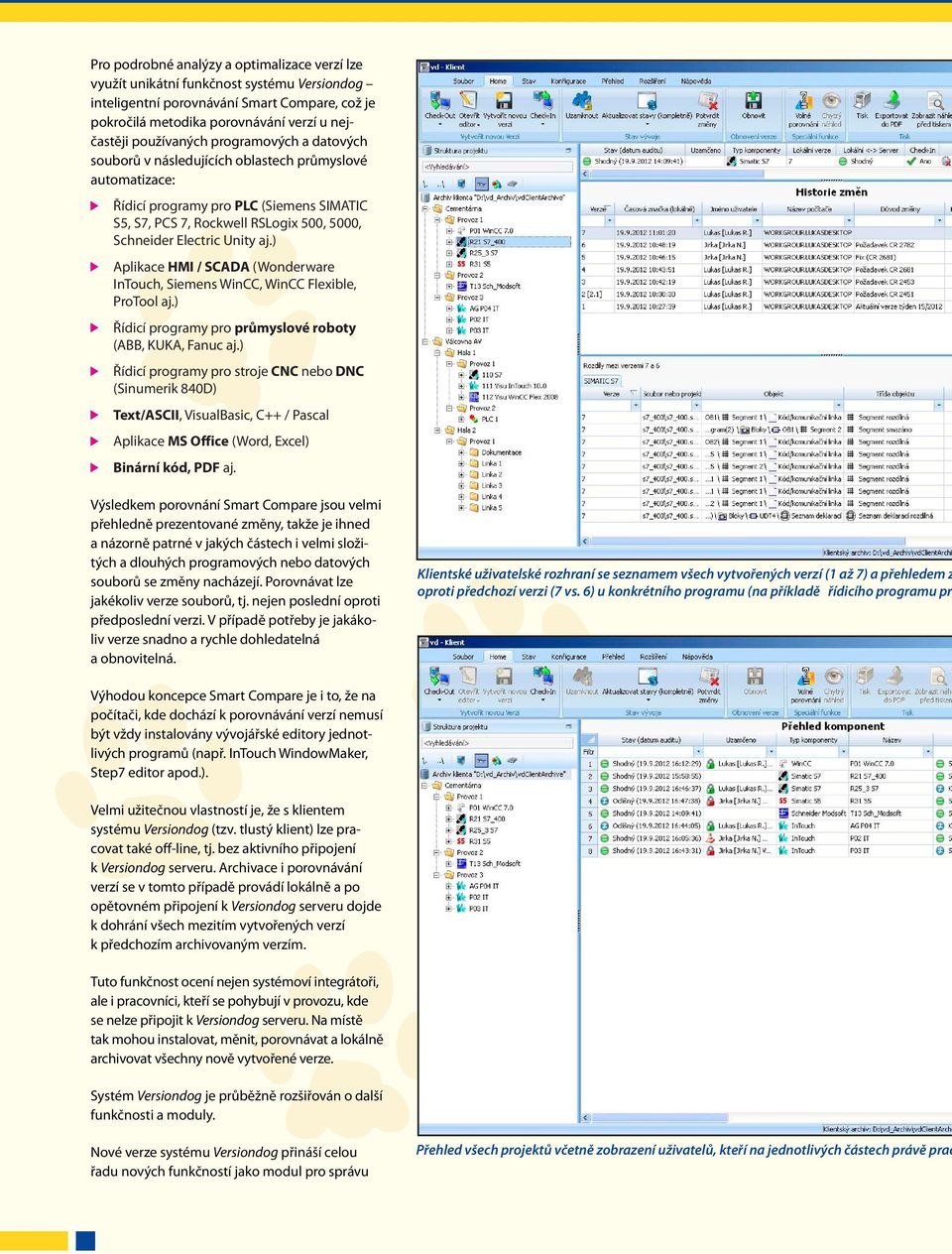Click 'Název' column header in Přehled komponent
The height and width of the screenshot is (1254, 952).
tap(892, 740)
